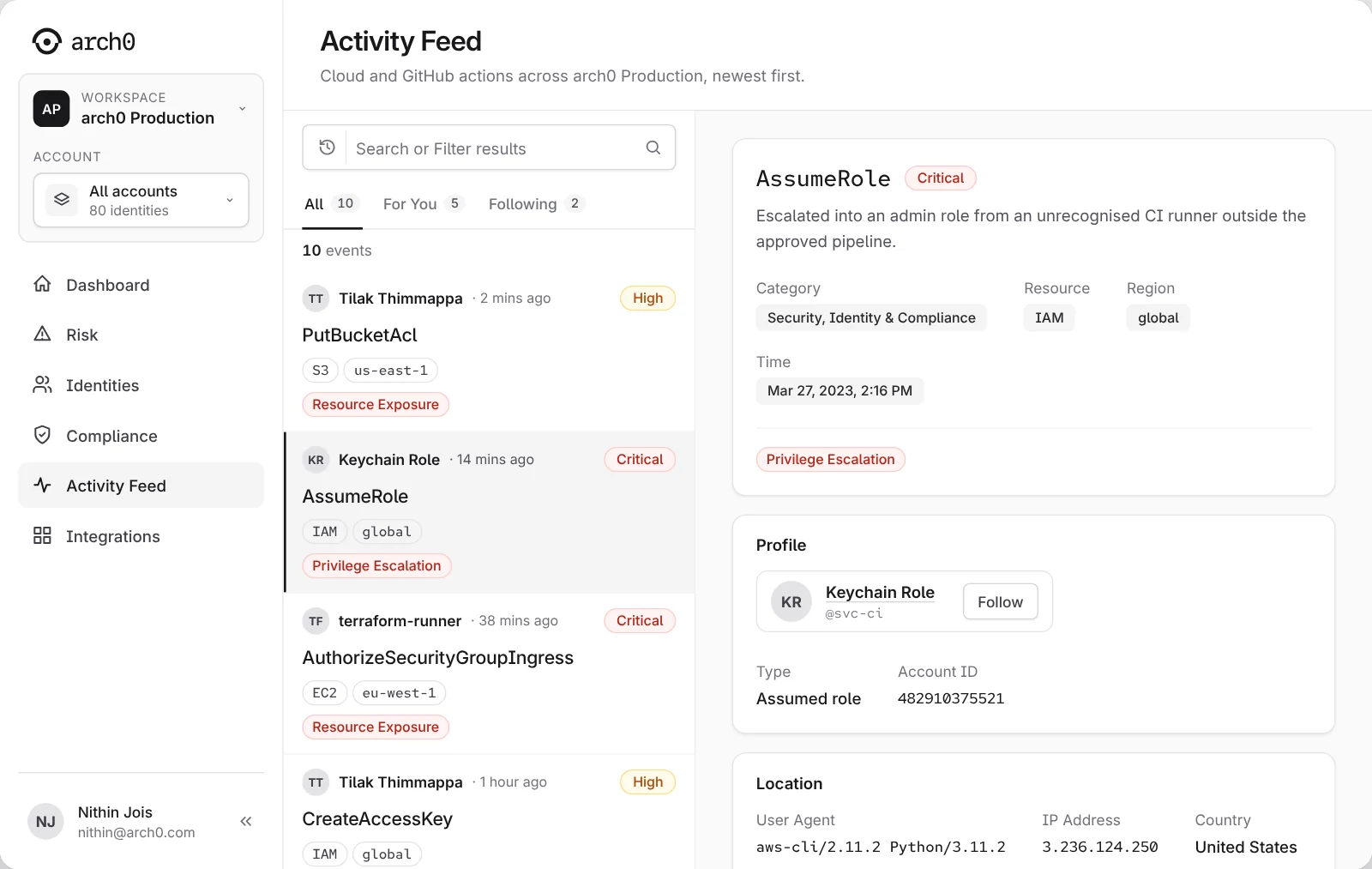Click the us-east-1 region chip

tap(391, 371)
